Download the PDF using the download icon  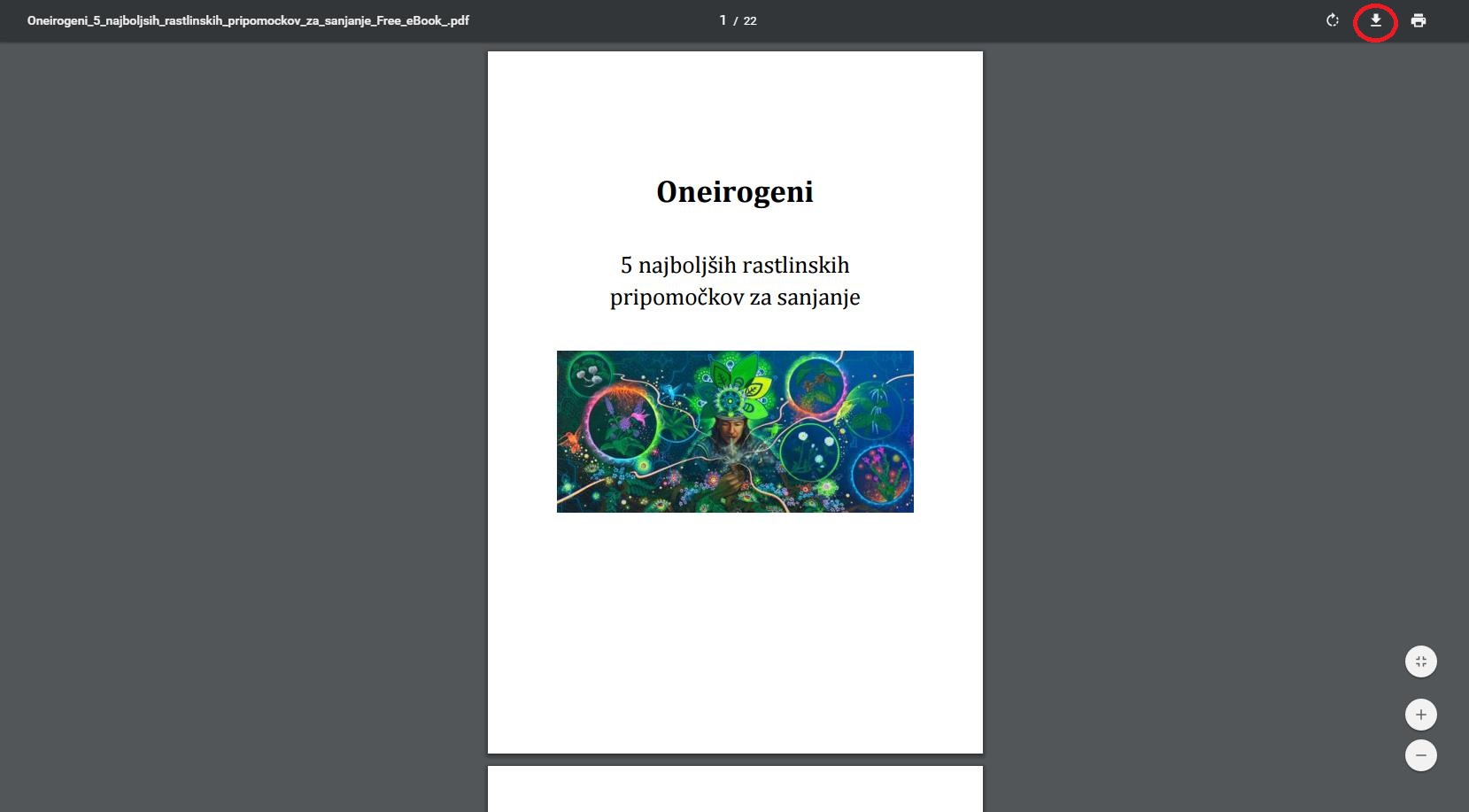(x=1375, y=20)
